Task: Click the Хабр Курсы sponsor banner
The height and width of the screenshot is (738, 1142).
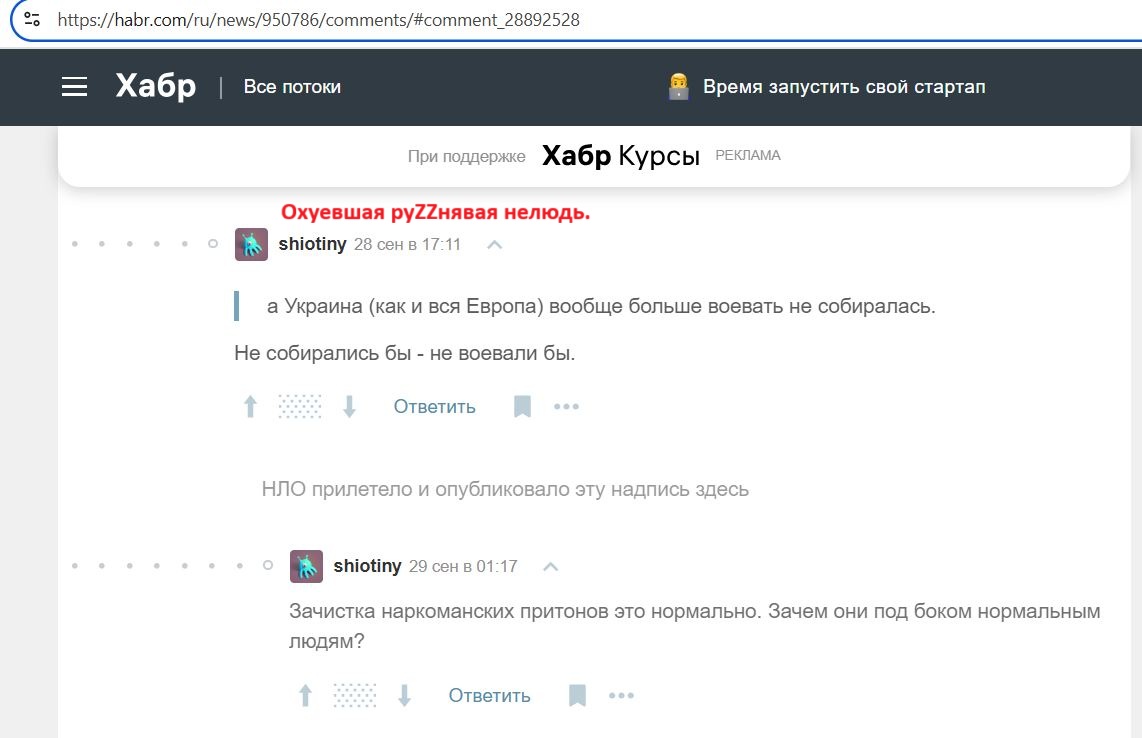Action: tap(620, 156)
